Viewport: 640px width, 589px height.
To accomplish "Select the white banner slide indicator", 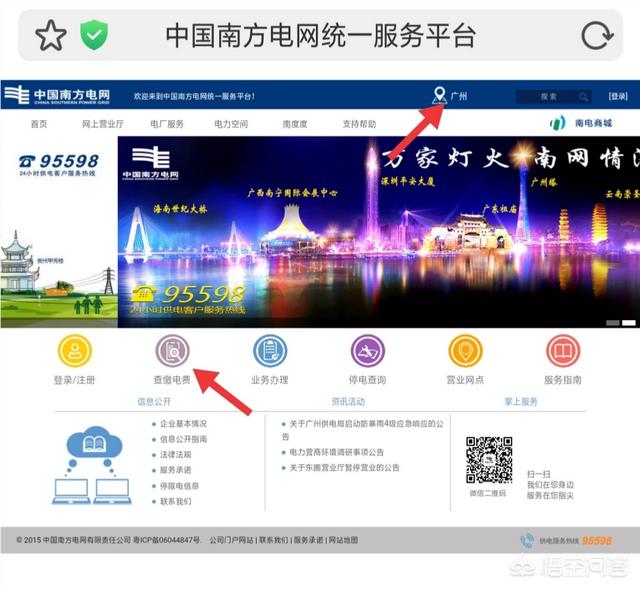I will click(x=629, y=323).
